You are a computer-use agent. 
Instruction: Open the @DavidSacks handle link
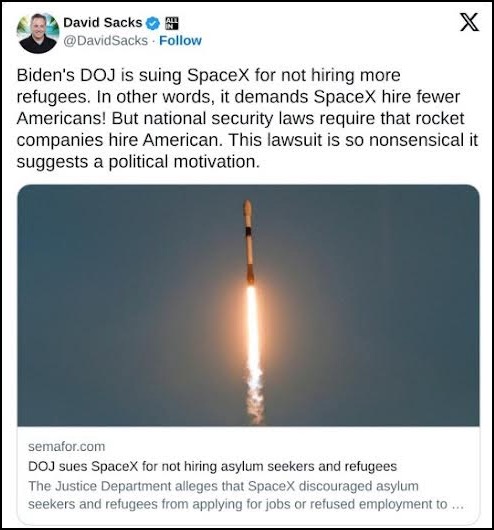coord(105,41)
